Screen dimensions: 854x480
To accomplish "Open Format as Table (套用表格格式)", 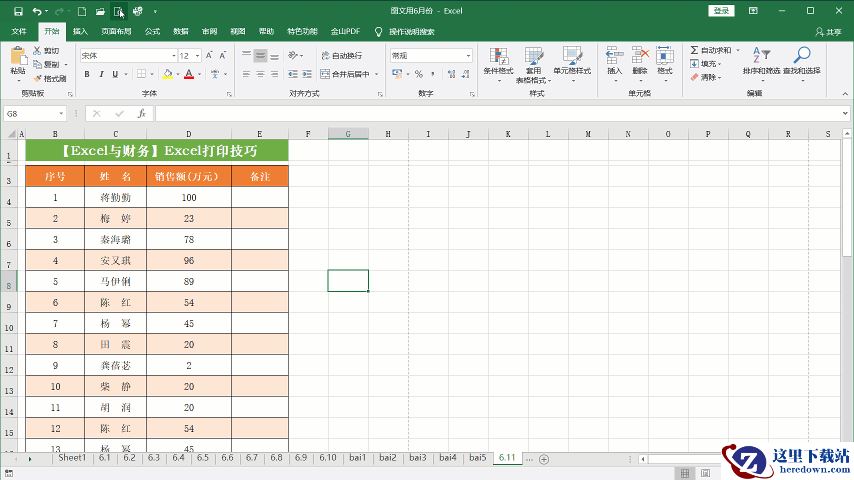I will click(x=534, y=65).
